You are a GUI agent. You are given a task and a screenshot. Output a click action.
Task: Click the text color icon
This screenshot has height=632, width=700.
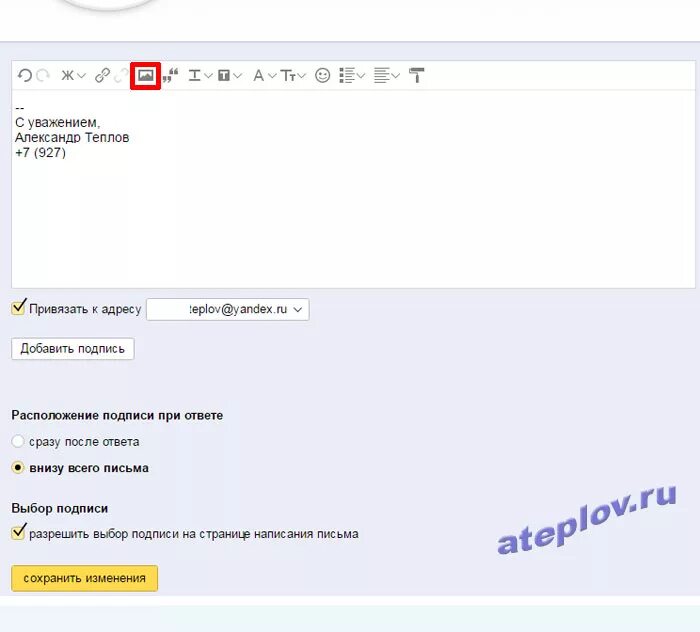tap(195, 75)
